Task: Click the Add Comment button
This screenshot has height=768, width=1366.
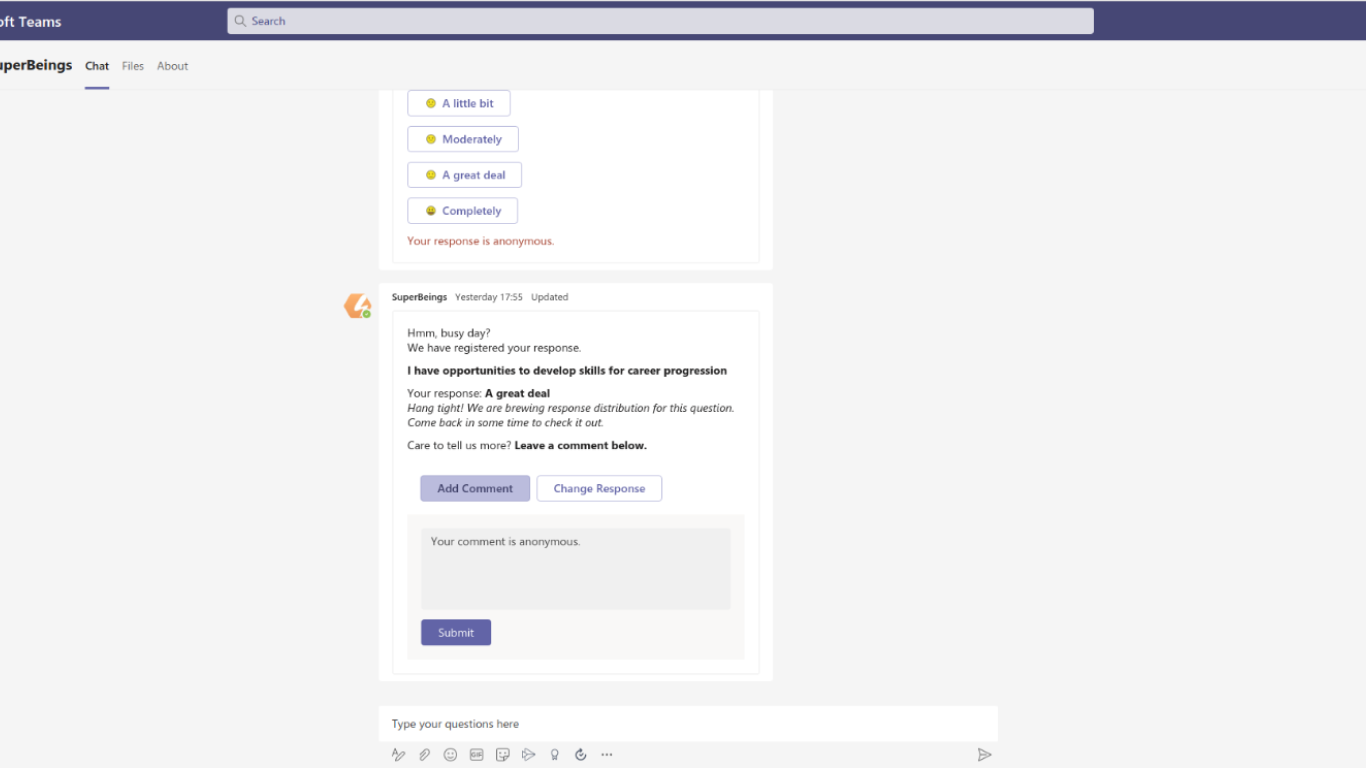Action: tap(475, 488)
